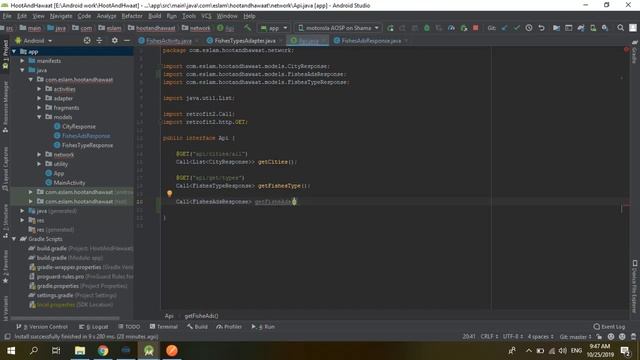Click the network breadcrumb in navigation bar
The image size is (640, 360).
196,28
